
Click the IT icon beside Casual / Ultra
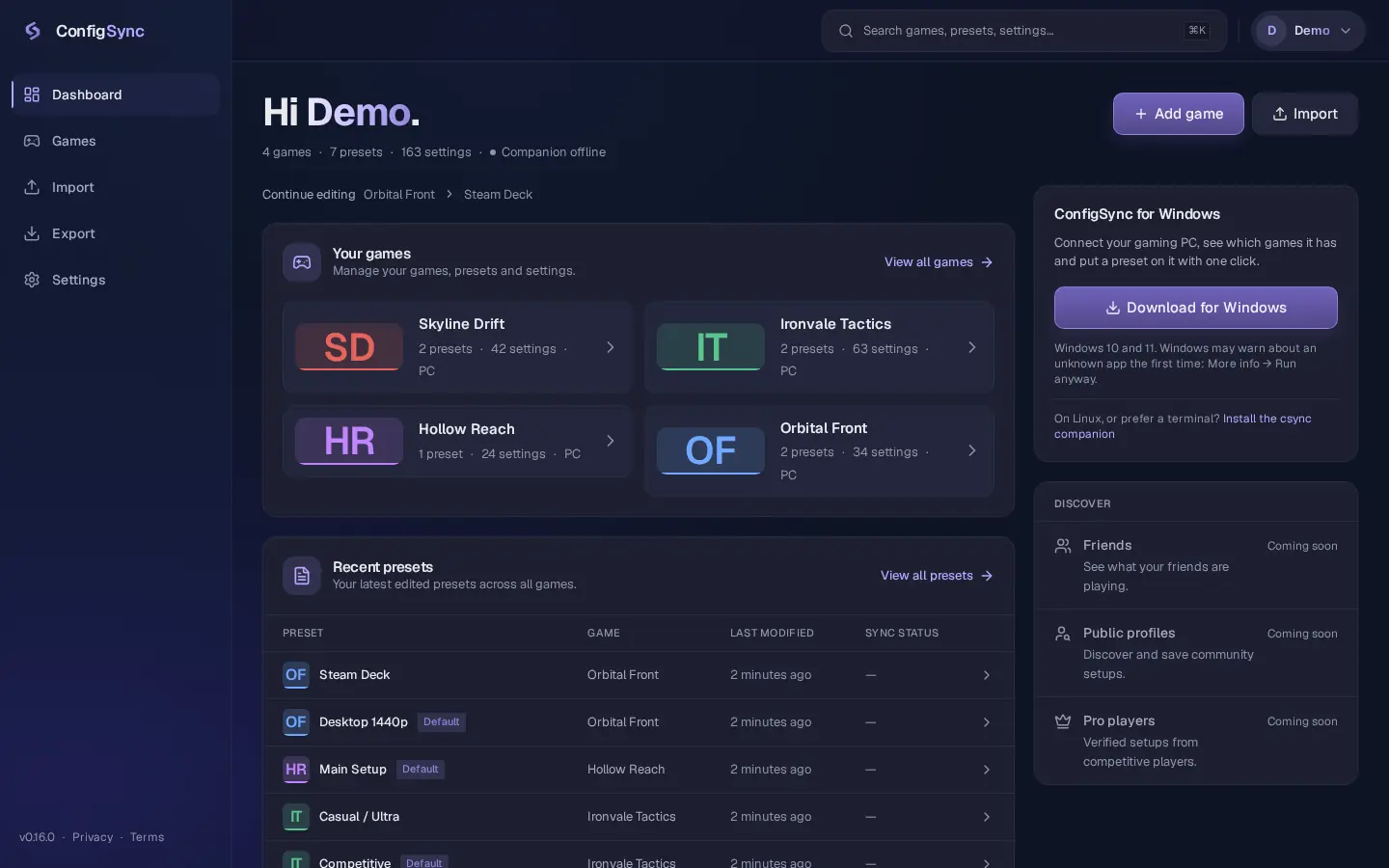pyautogui.click(x=296, y=817)
